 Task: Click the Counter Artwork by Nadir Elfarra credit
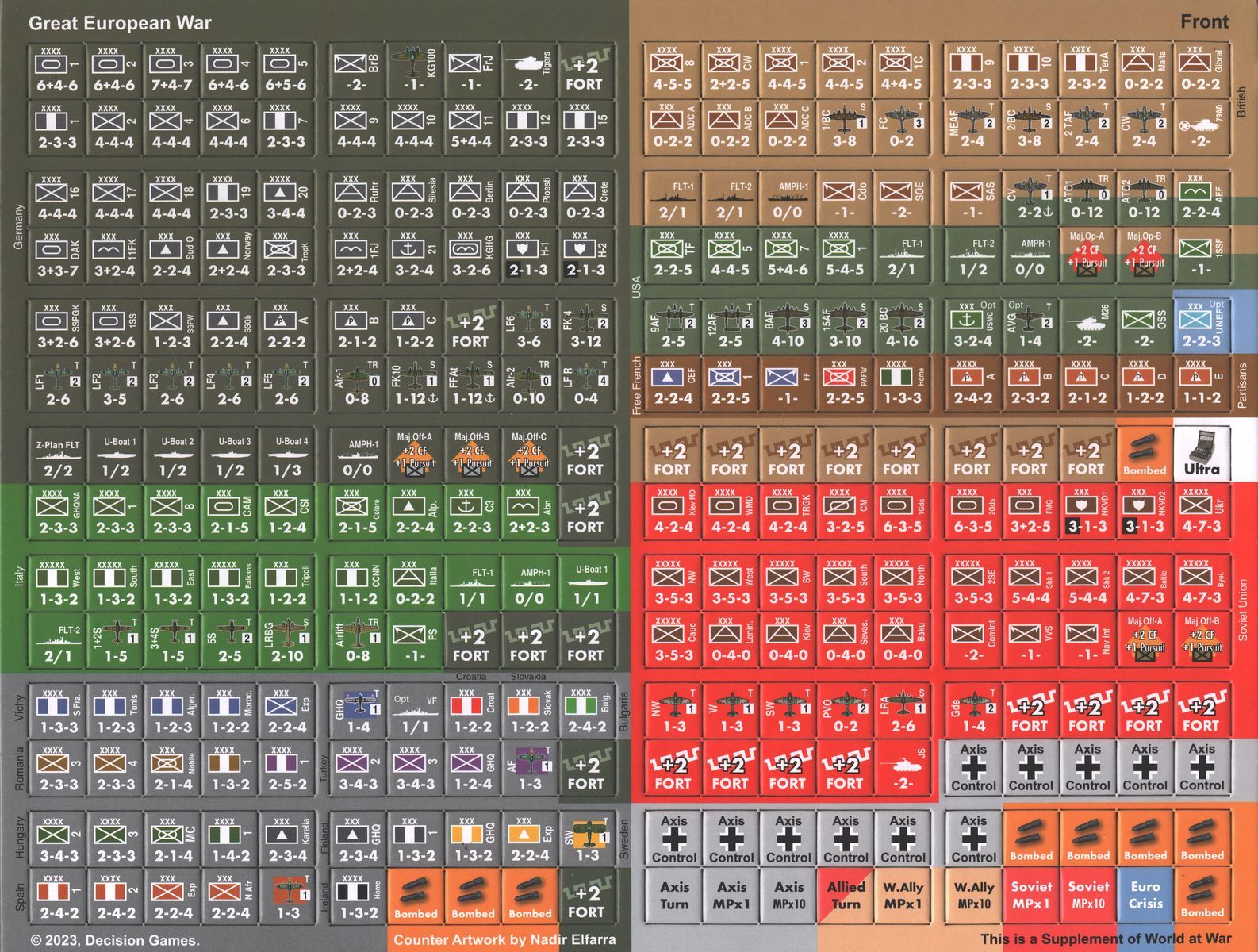(504, 940)
